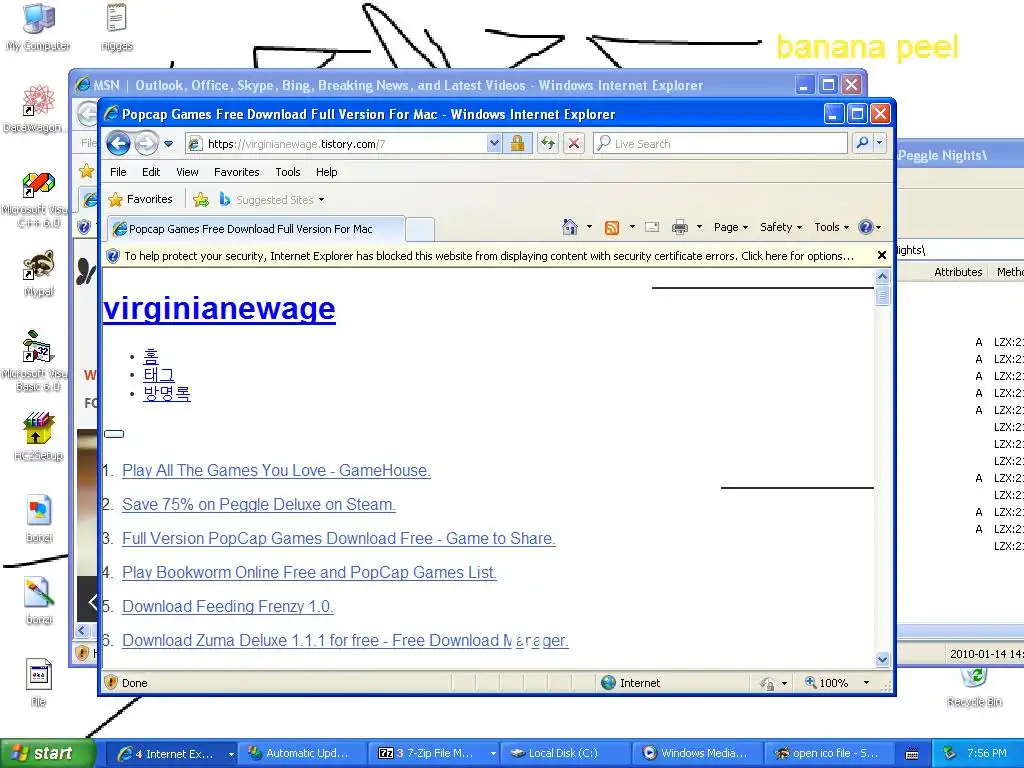The height and width of the screenshot is (768, 1024).
Task: Expand the Print dropdown arrow
Action: tap(699, 227)
